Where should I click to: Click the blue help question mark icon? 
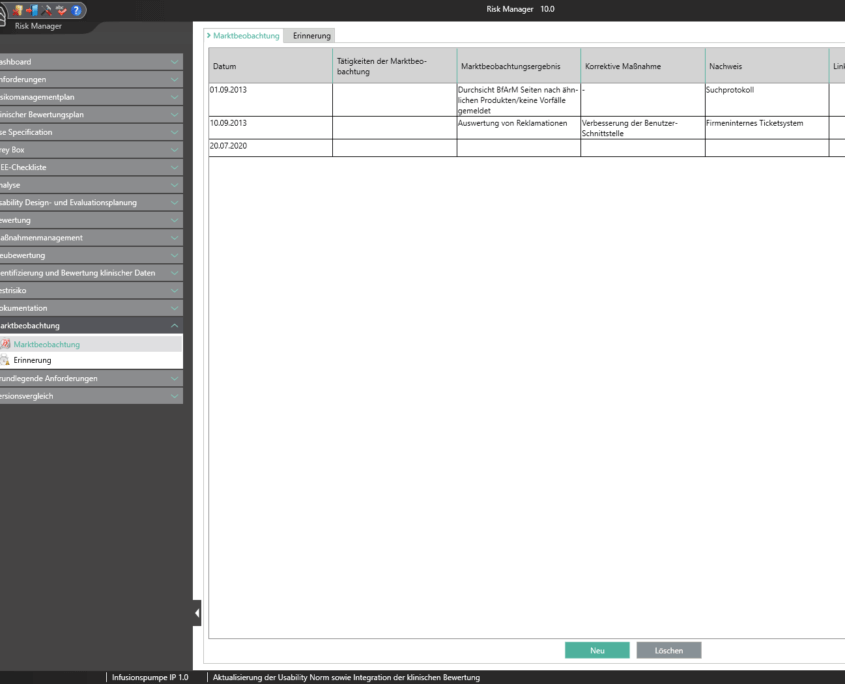click(x=76, y=10)
